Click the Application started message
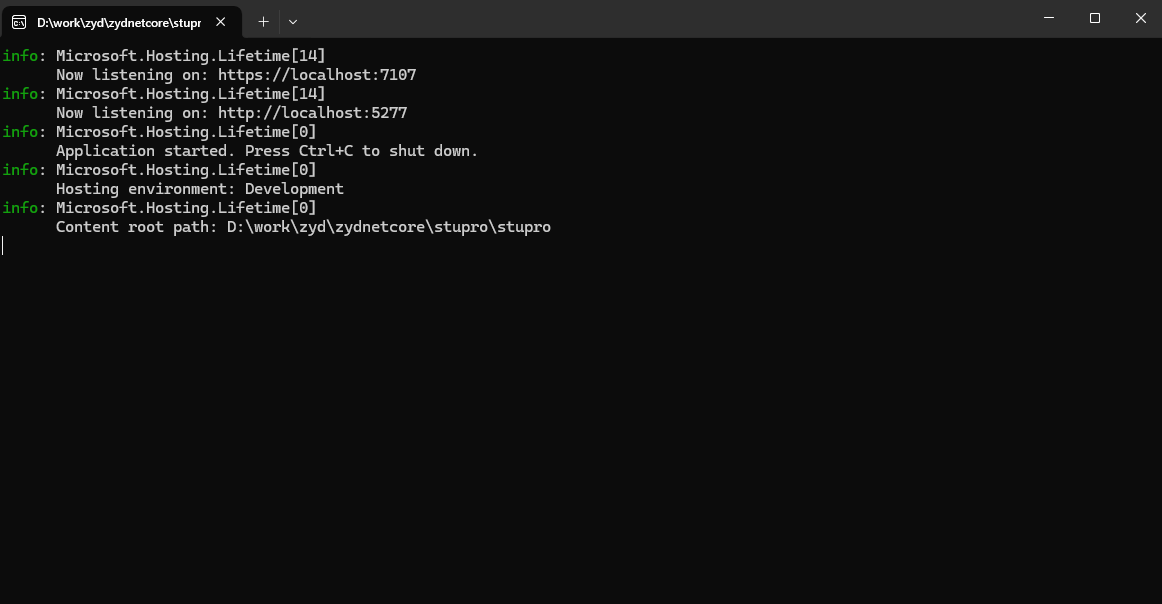The height and width of the screenshot is (604, 1162). coord(264,150)
